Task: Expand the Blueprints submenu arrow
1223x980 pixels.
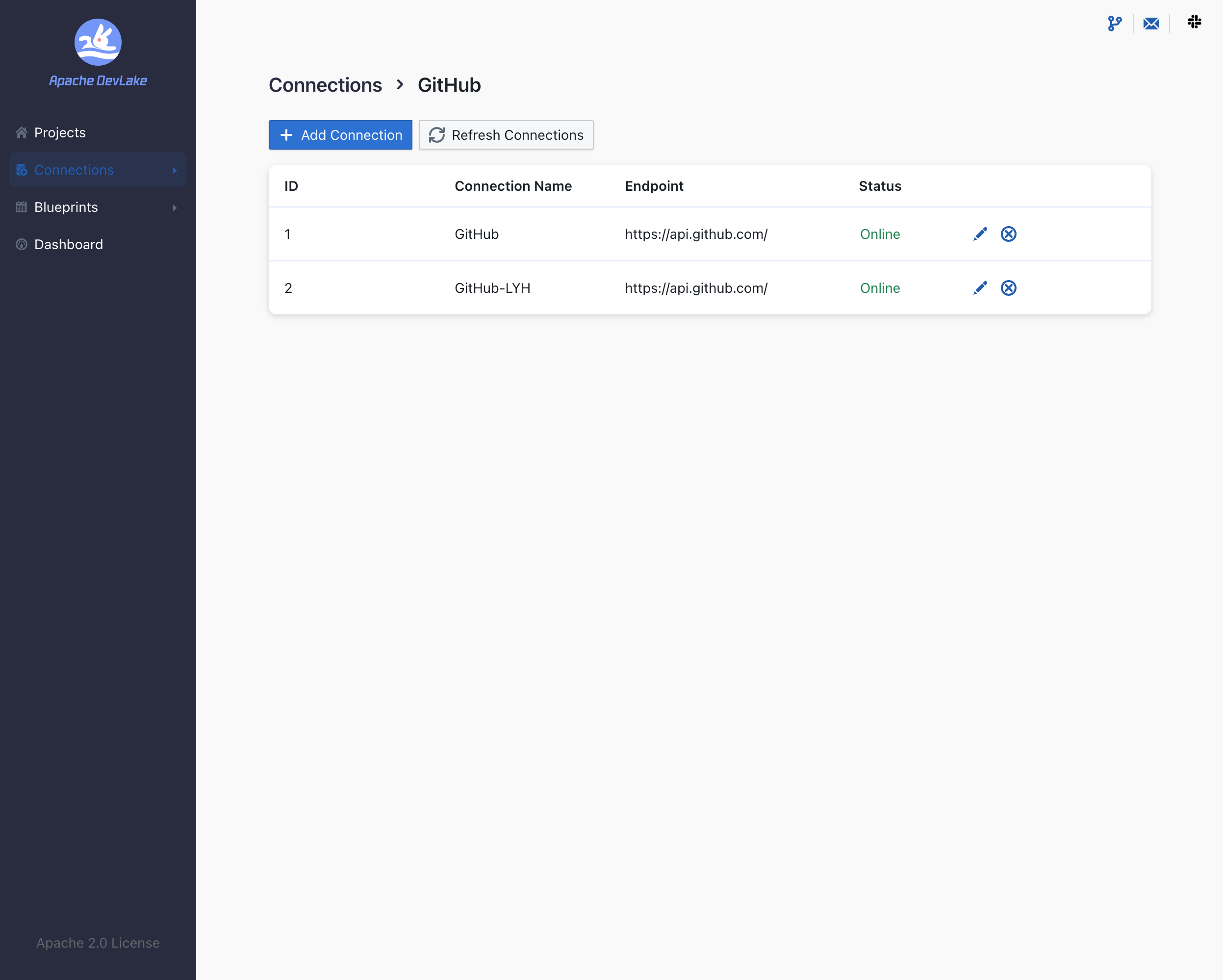Action: pos(175,207)
